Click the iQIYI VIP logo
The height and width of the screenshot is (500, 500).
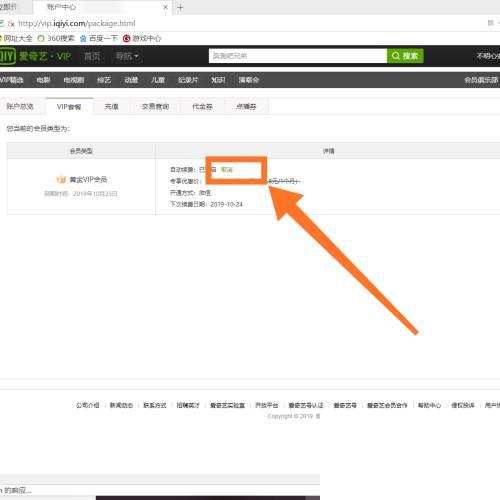pos(35,56)
